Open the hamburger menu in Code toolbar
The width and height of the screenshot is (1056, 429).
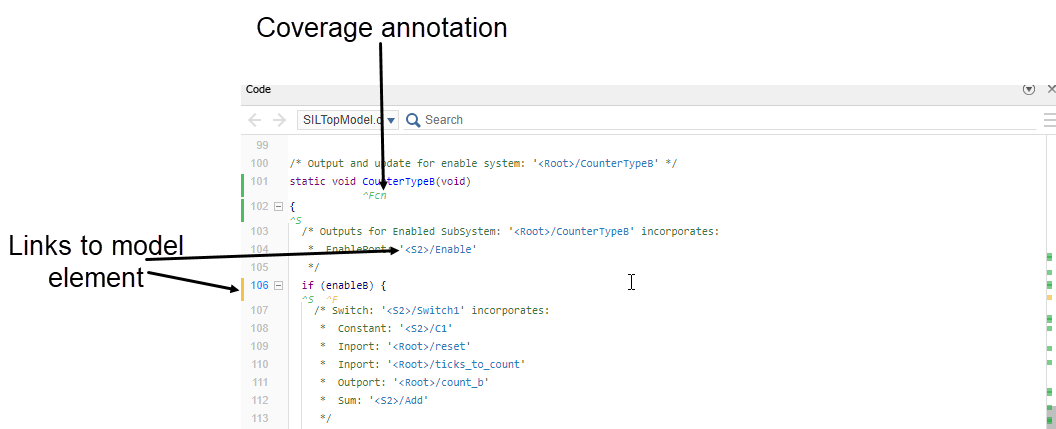tap(1049, 120)
